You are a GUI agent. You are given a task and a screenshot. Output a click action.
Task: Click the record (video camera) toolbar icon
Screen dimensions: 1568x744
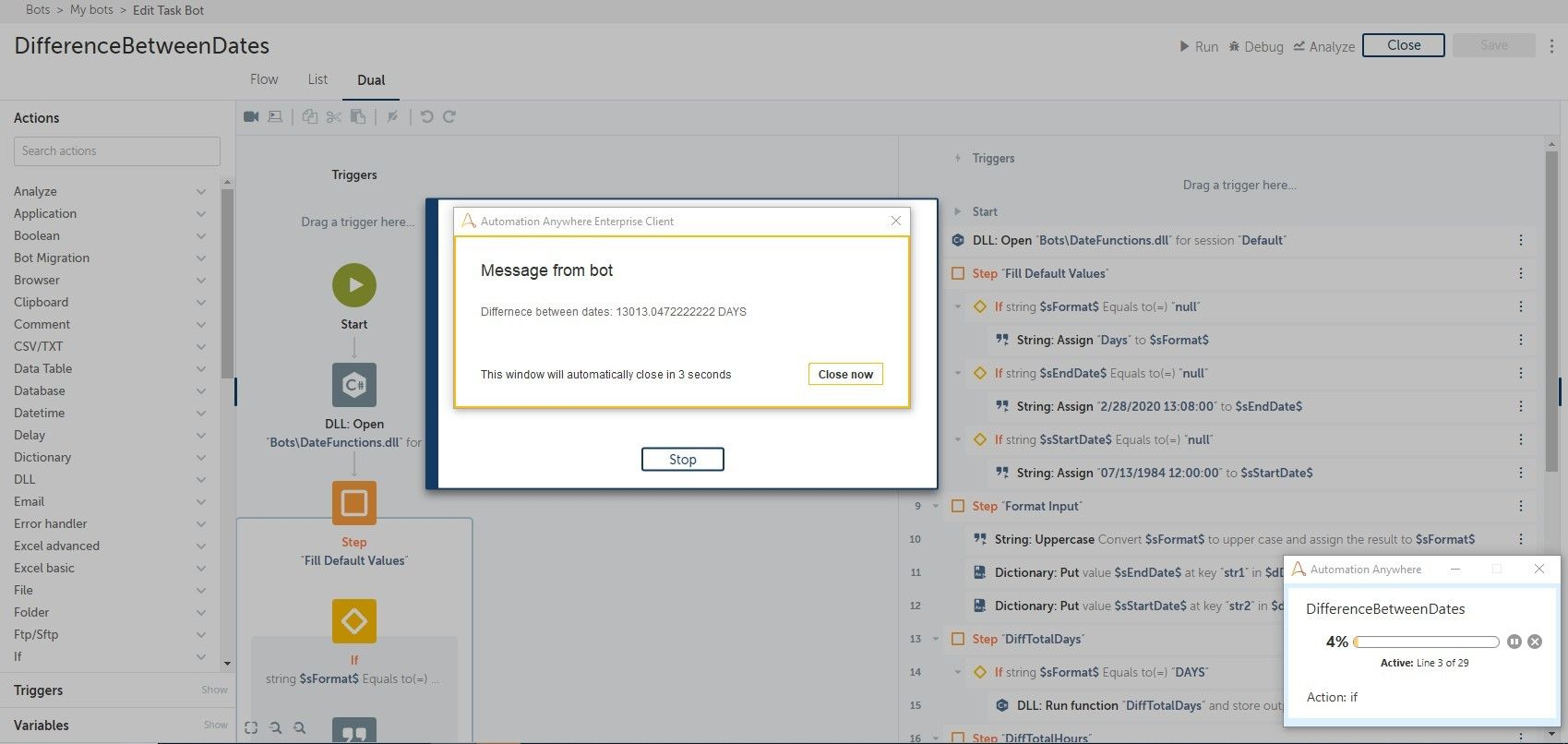[x=251, y=116]
